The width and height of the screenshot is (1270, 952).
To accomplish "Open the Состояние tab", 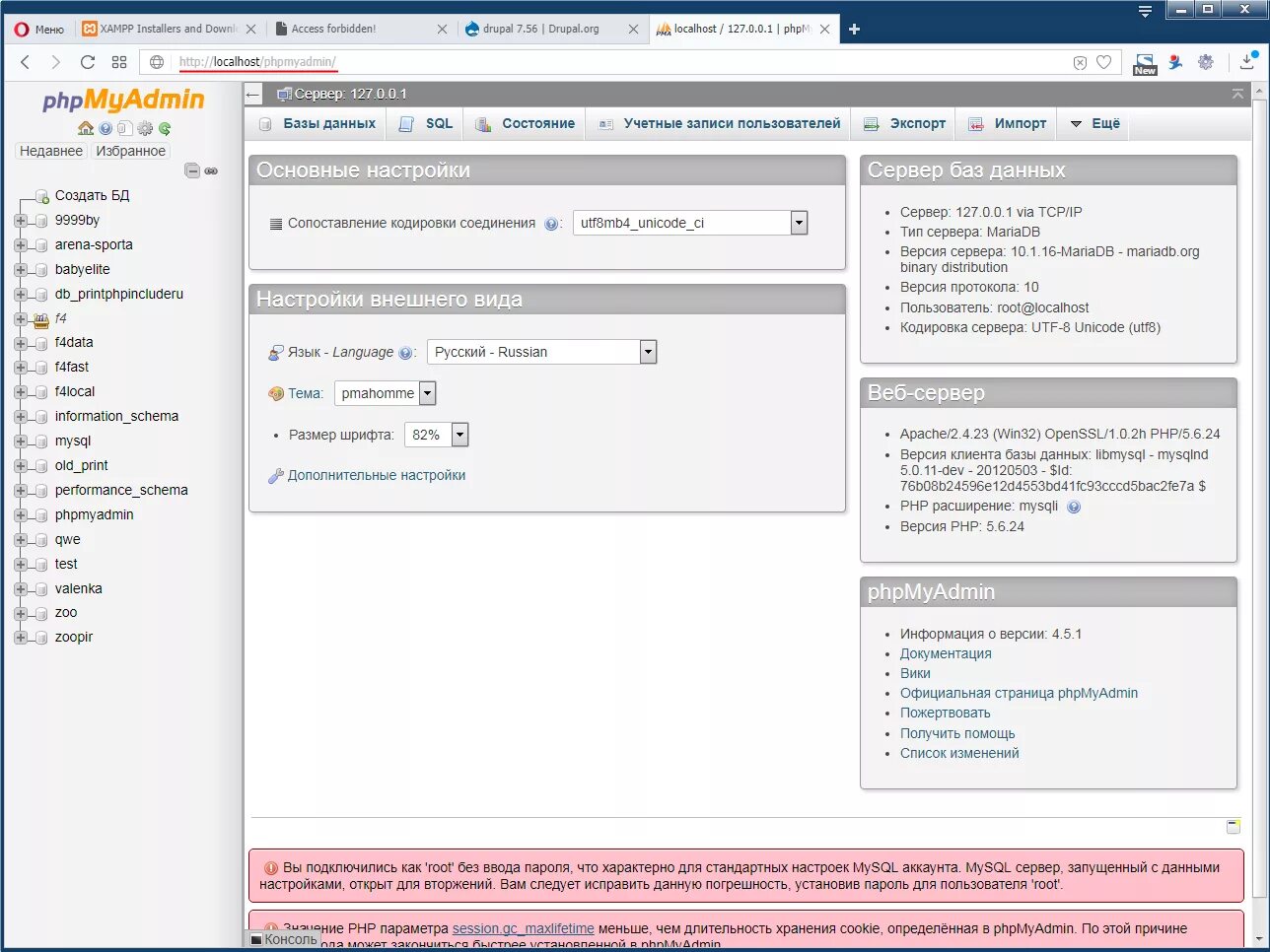I will point(525,123).
